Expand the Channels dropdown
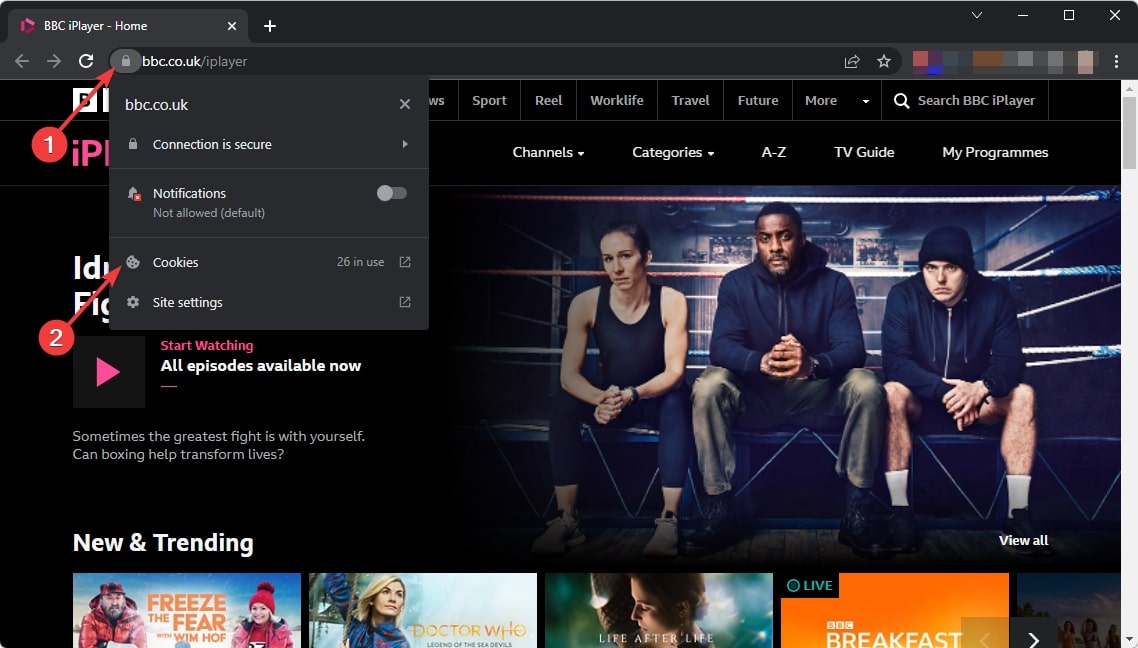The image size is (1138, 648). (x=548, y=152)
